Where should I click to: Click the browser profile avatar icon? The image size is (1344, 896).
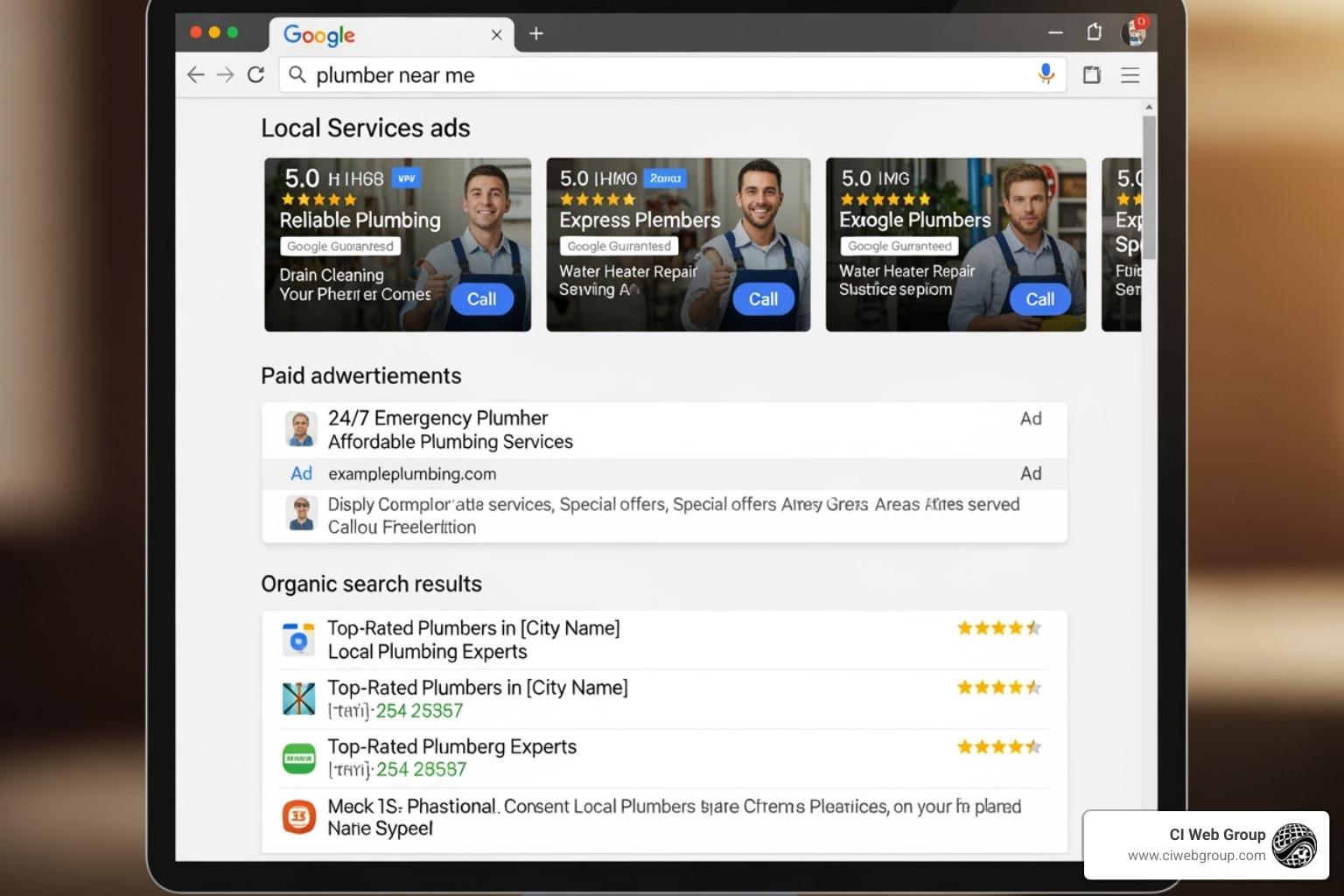(1135, 32)
